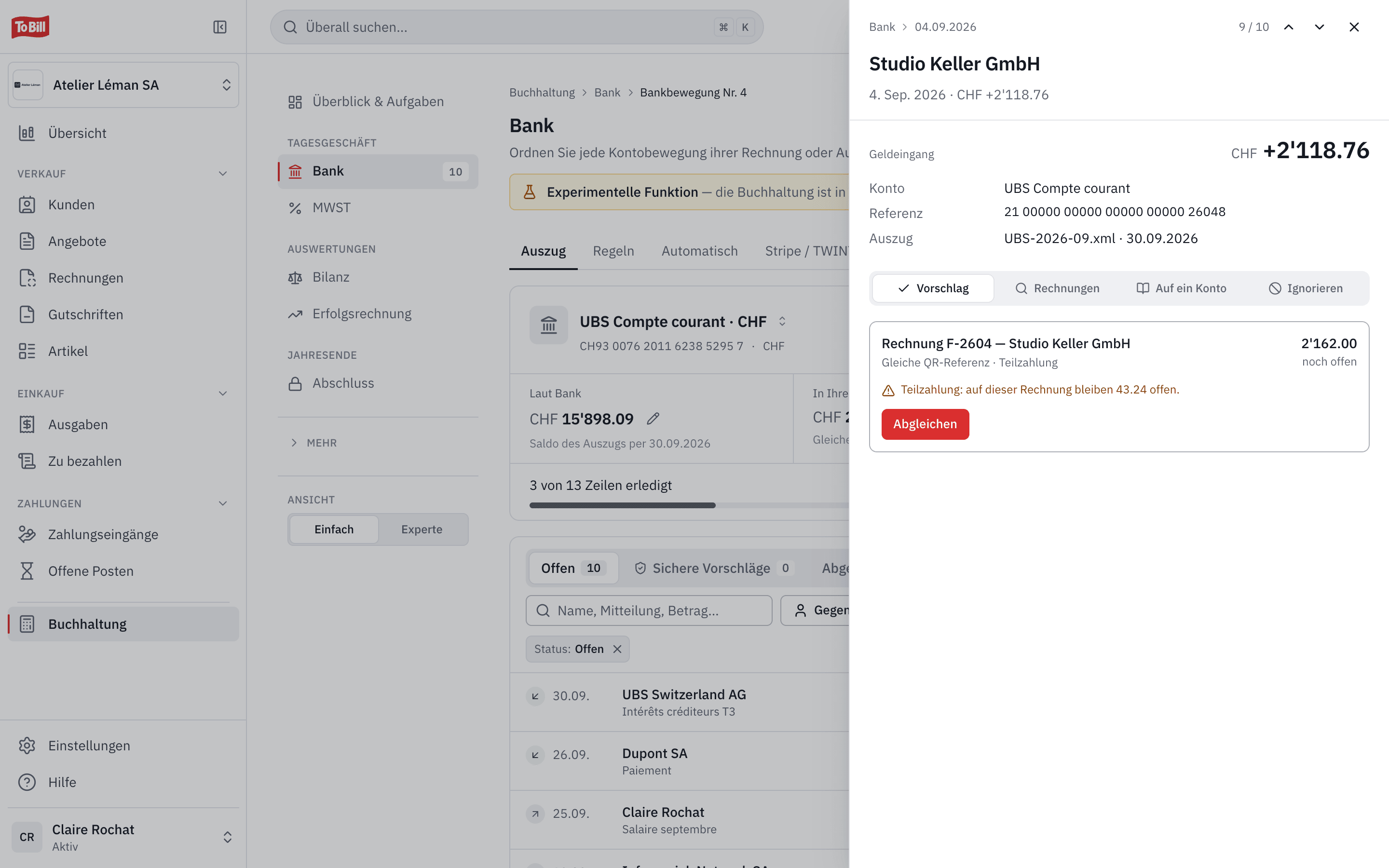Remove the Status: Offen filter chip
1389x868 pixels.
point(618,649)
